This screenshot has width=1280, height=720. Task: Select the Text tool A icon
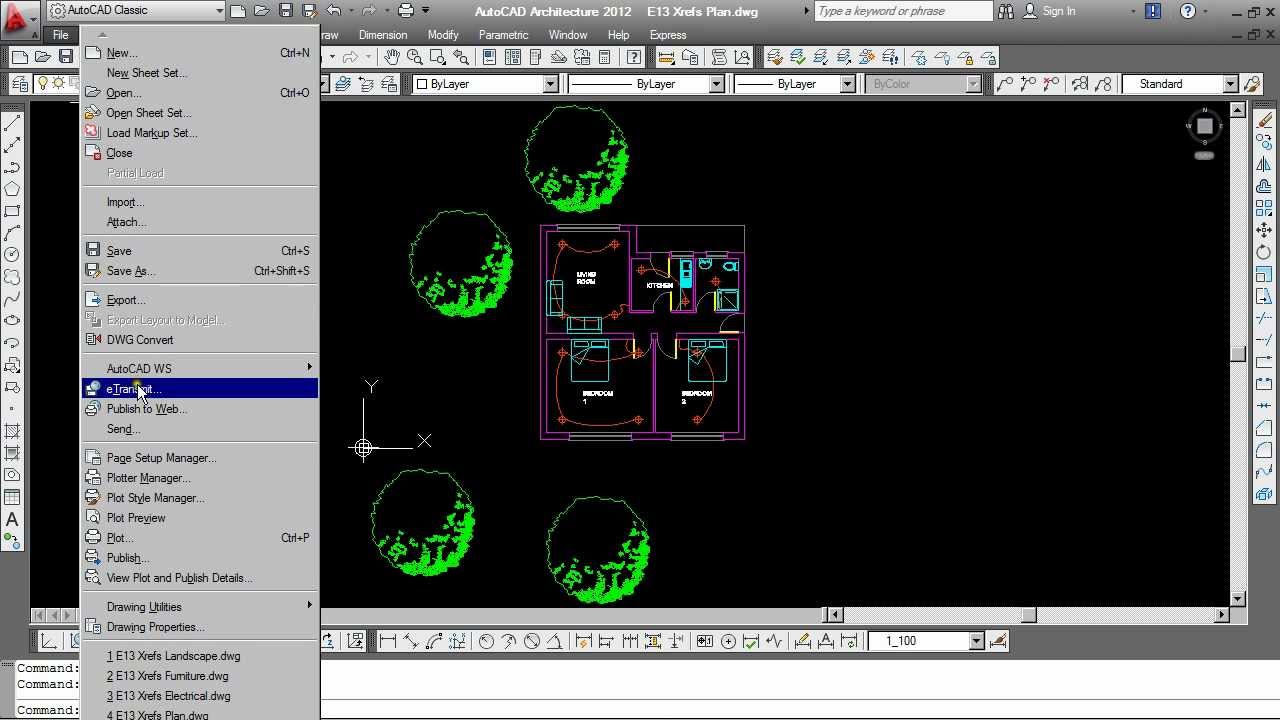coord(12,520)
